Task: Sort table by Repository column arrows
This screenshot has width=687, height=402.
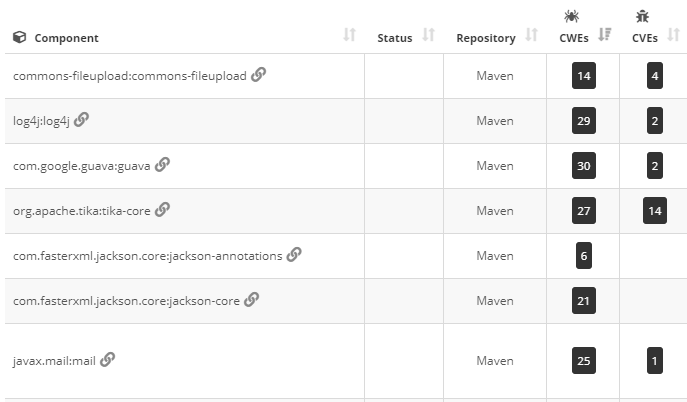Action: coord(531,35)
